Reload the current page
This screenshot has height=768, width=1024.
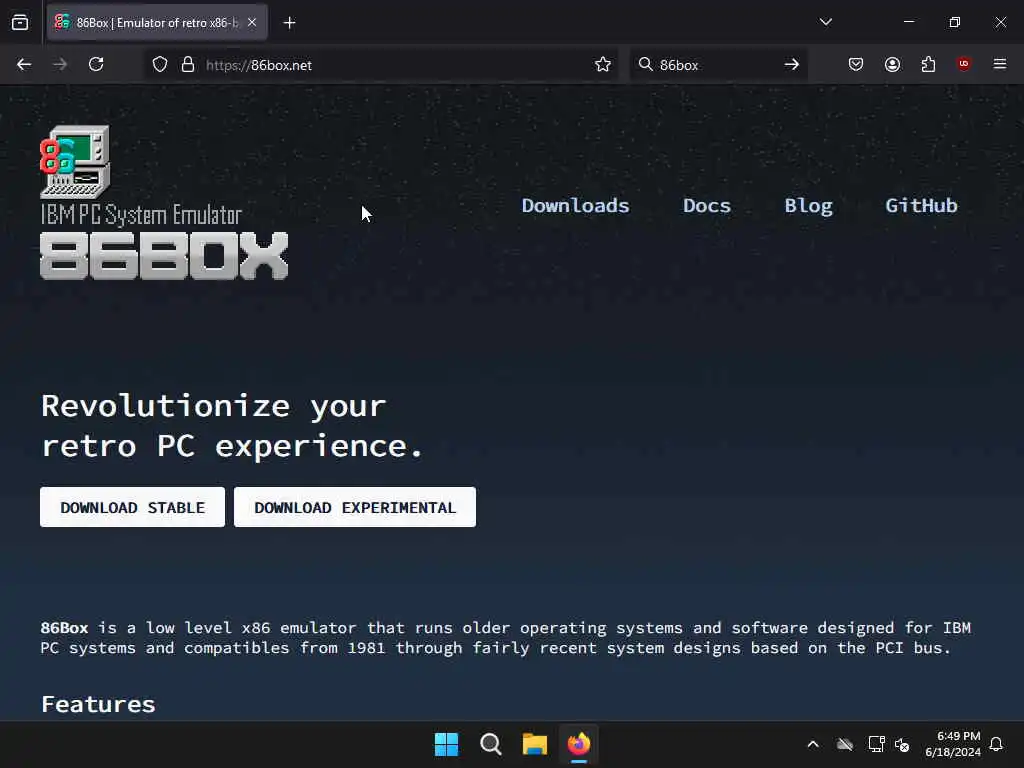click(x=96, y=65)
